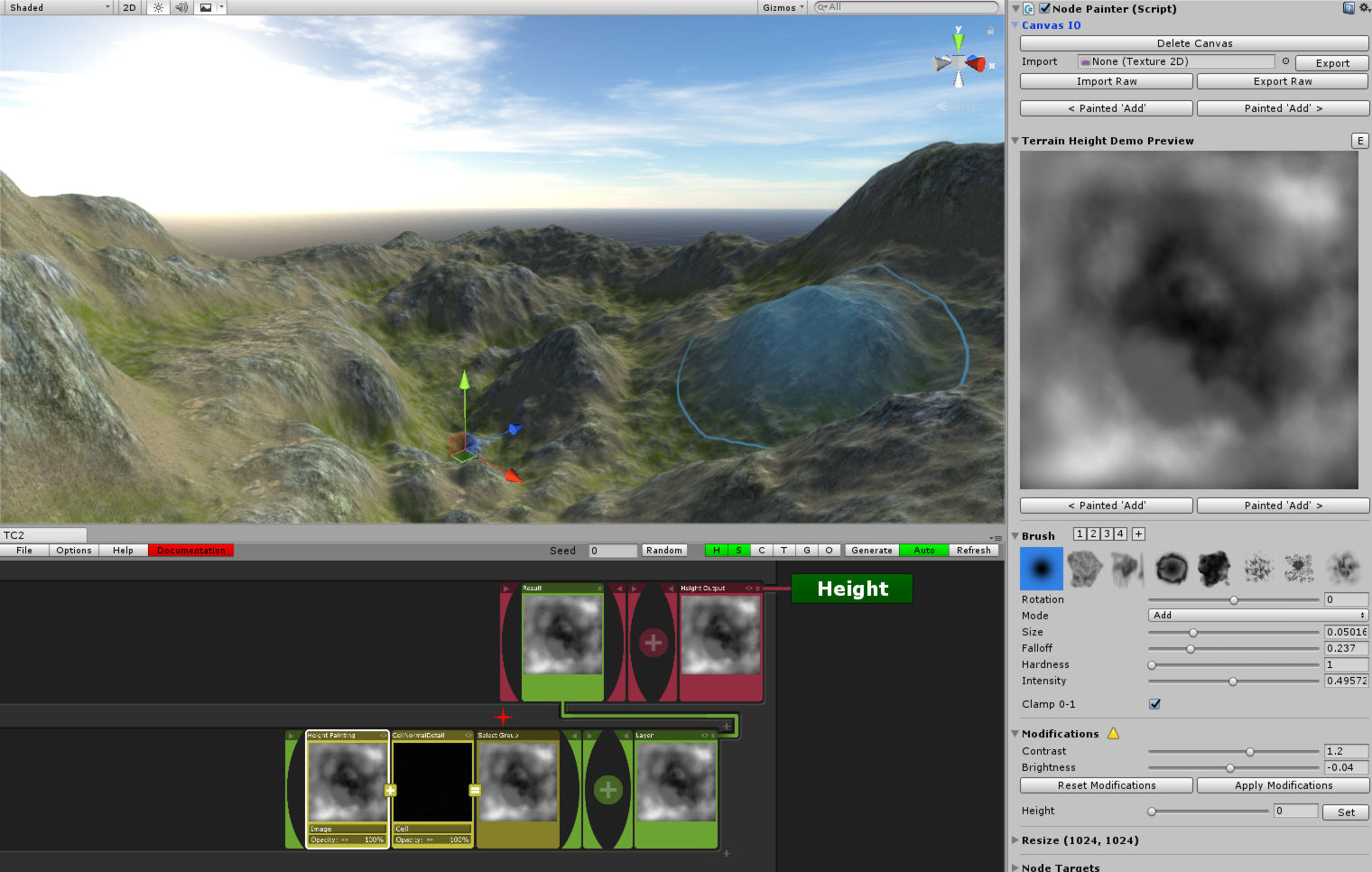
Task: Enable the Clamp 0-1 checkbox
Action: click(1154, 704)
